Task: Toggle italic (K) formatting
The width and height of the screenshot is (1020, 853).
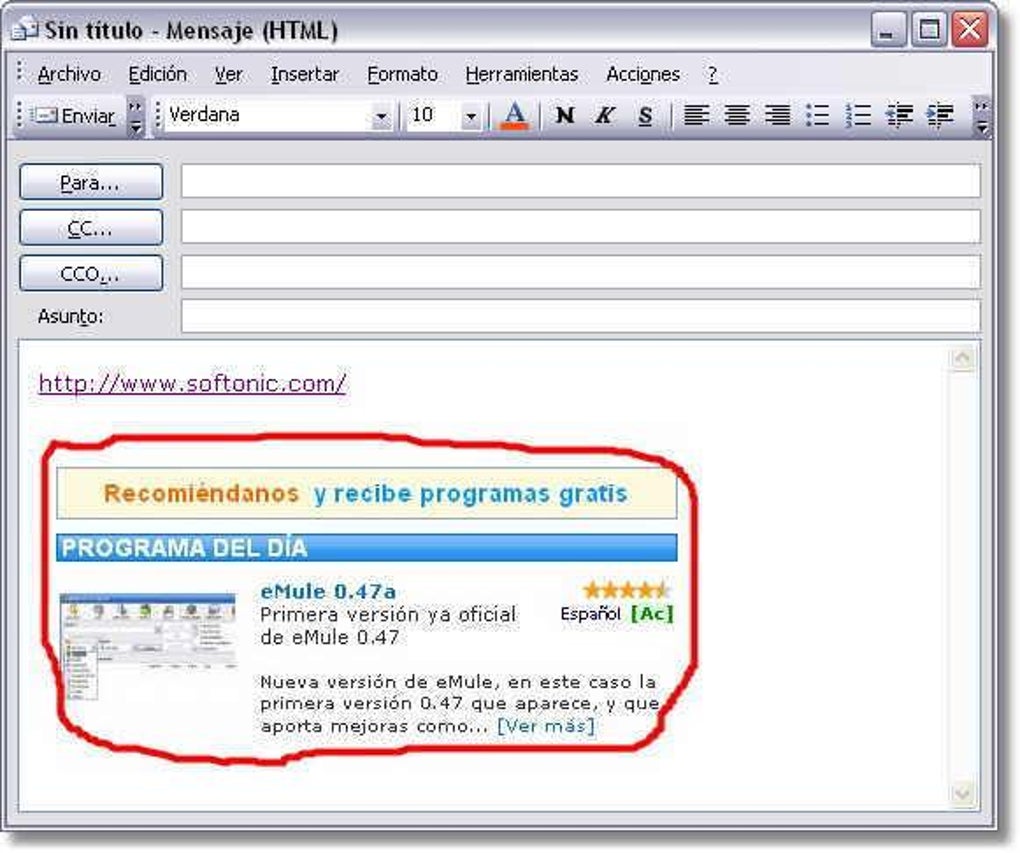Action: coord(604,116)
